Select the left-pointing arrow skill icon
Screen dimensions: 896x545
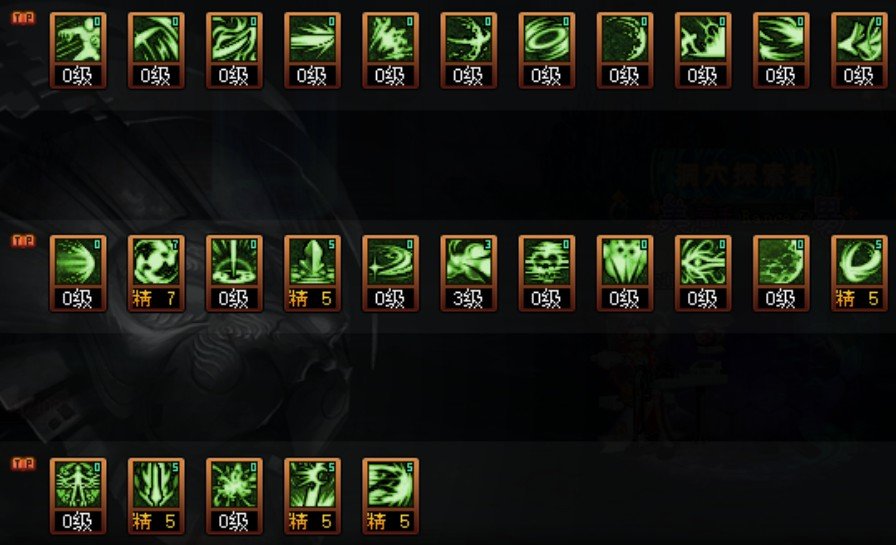[x=859, y=50]
